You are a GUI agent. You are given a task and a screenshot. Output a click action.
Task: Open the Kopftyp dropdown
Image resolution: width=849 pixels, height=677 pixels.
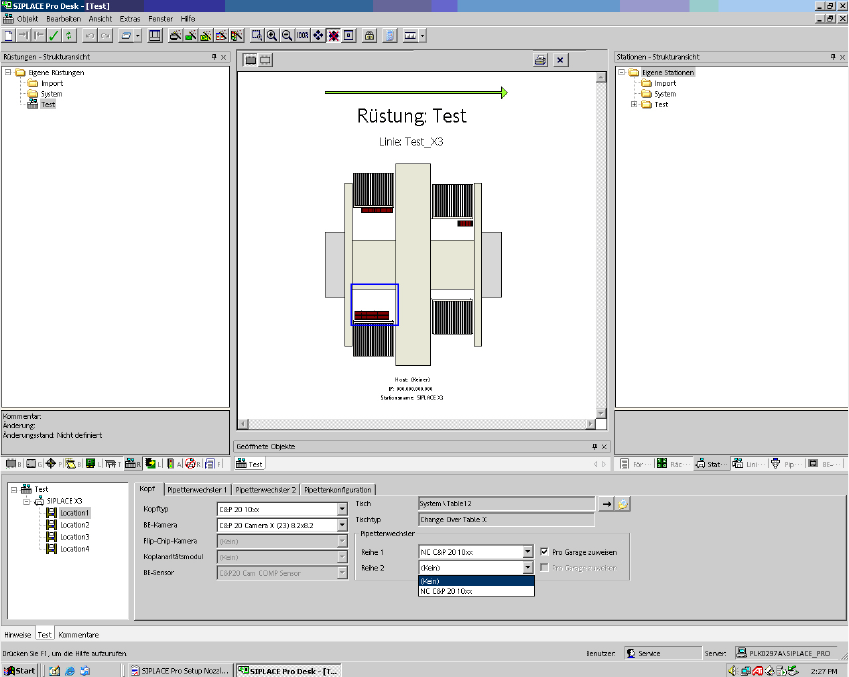coord(342,509)
